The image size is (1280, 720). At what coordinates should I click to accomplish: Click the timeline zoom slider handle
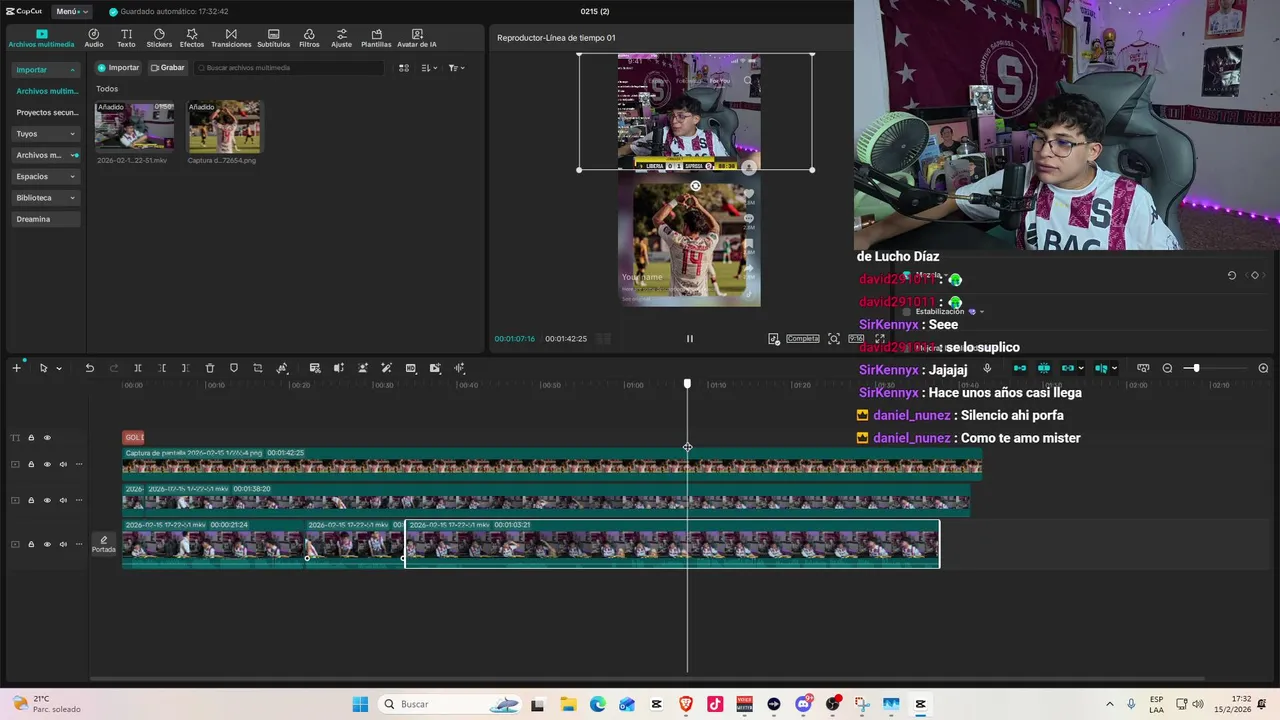[1195, 368]
